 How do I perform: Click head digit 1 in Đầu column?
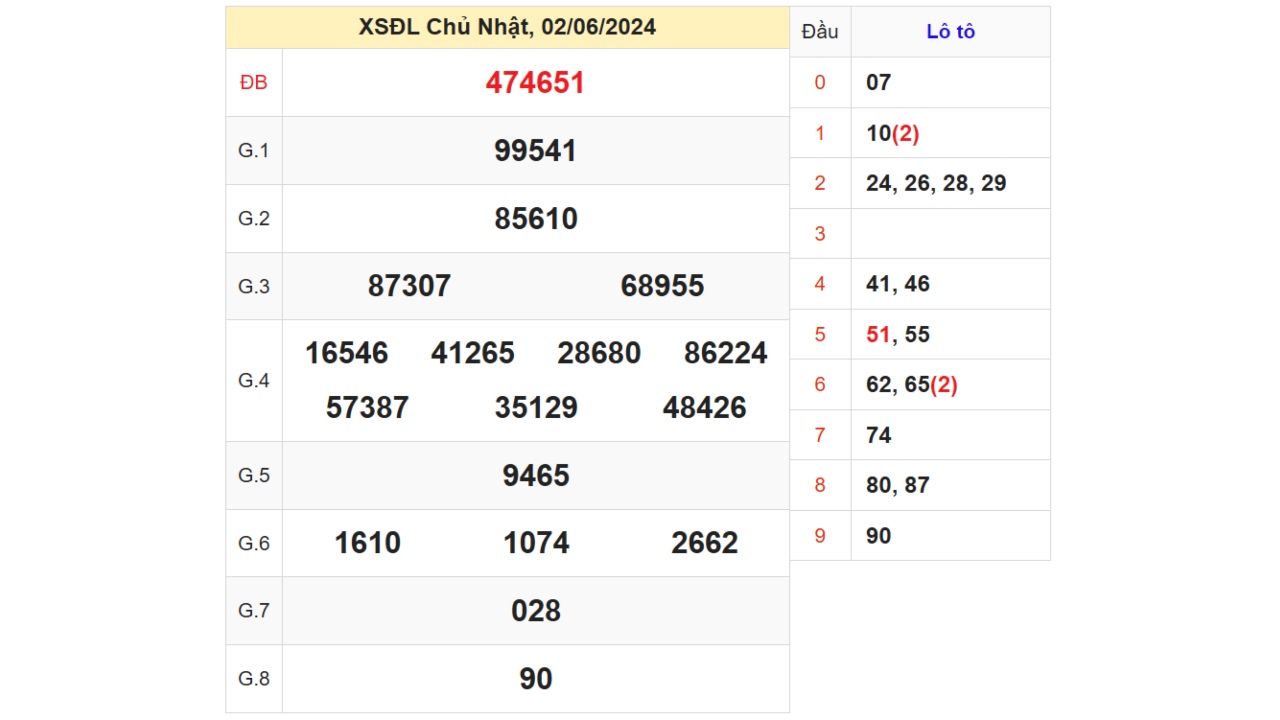tap(820, 134)
